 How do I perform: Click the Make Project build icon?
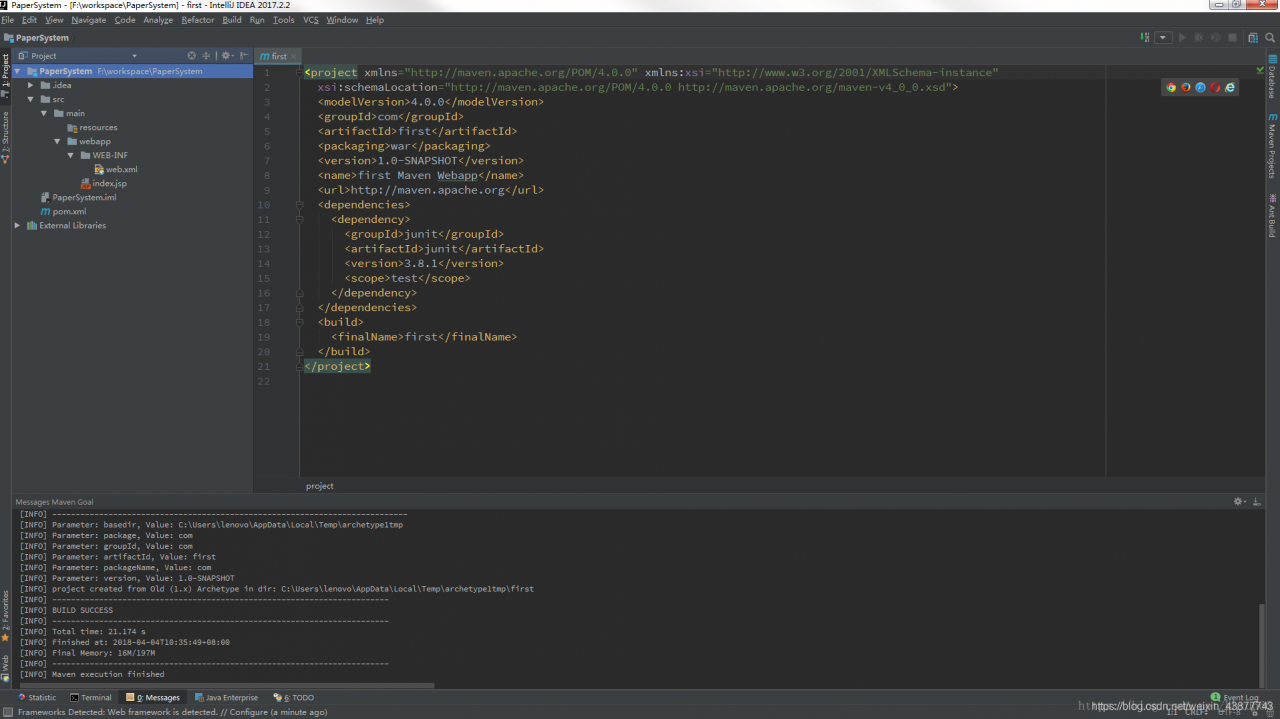click(1145, 38)
